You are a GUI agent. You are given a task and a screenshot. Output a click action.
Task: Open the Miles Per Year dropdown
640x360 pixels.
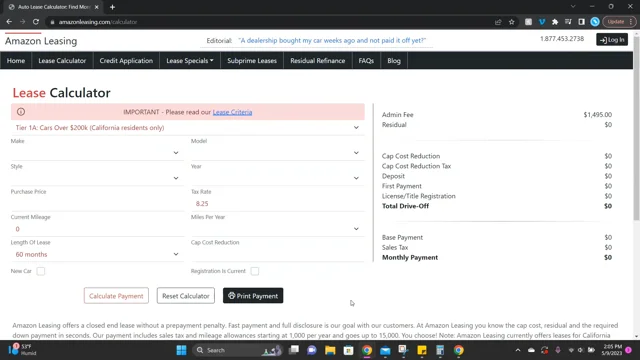tap(278, 229)
